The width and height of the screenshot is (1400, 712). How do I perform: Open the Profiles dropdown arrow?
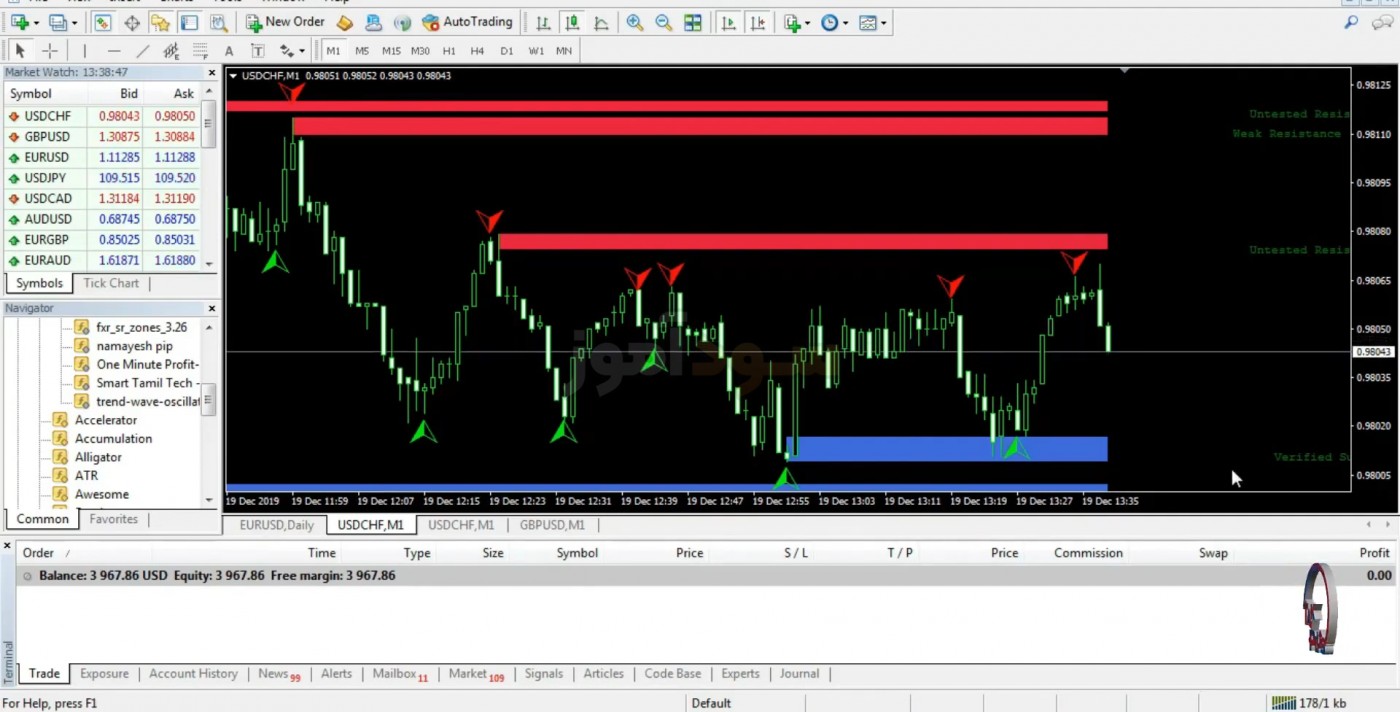74,23
